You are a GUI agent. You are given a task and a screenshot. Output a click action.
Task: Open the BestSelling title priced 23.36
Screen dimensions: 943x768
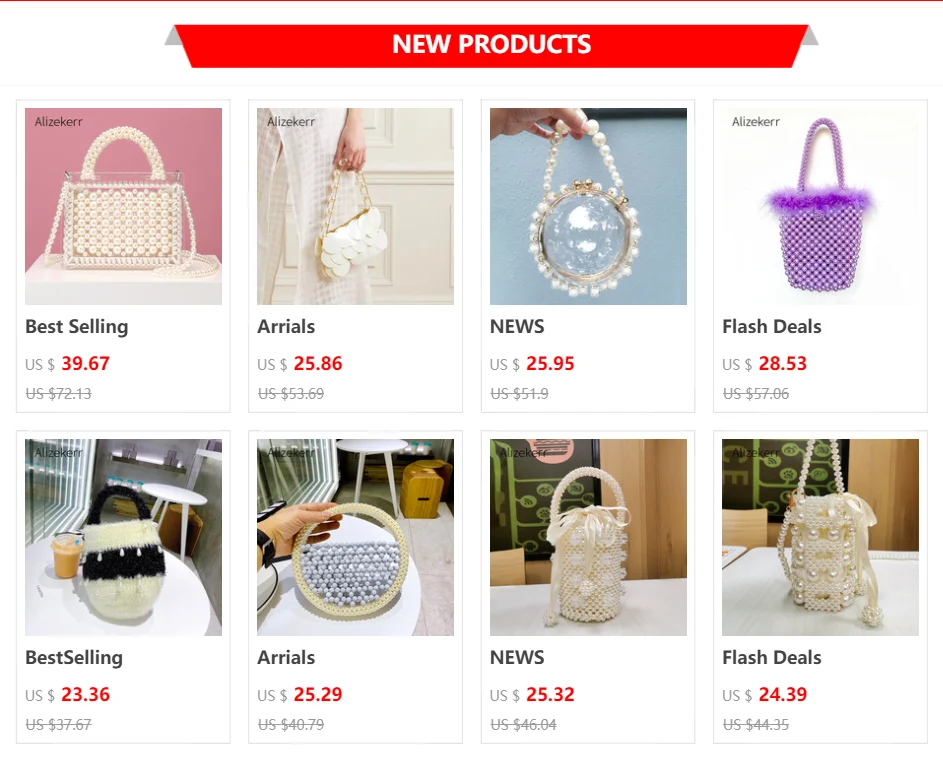74,657
